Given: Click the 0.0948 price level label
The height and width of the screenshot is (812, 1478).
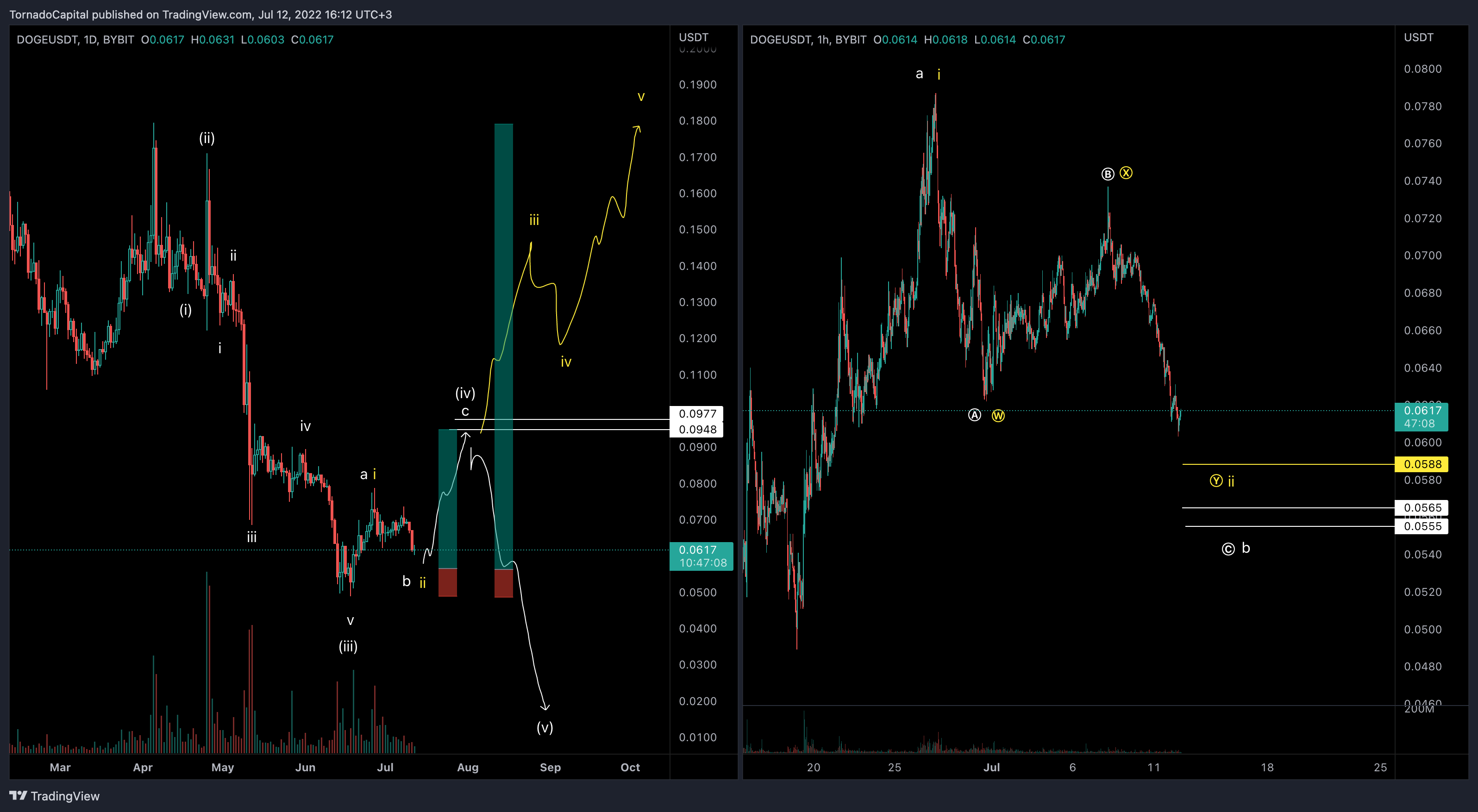Looking at the screenshot, I should coord(696,430).
